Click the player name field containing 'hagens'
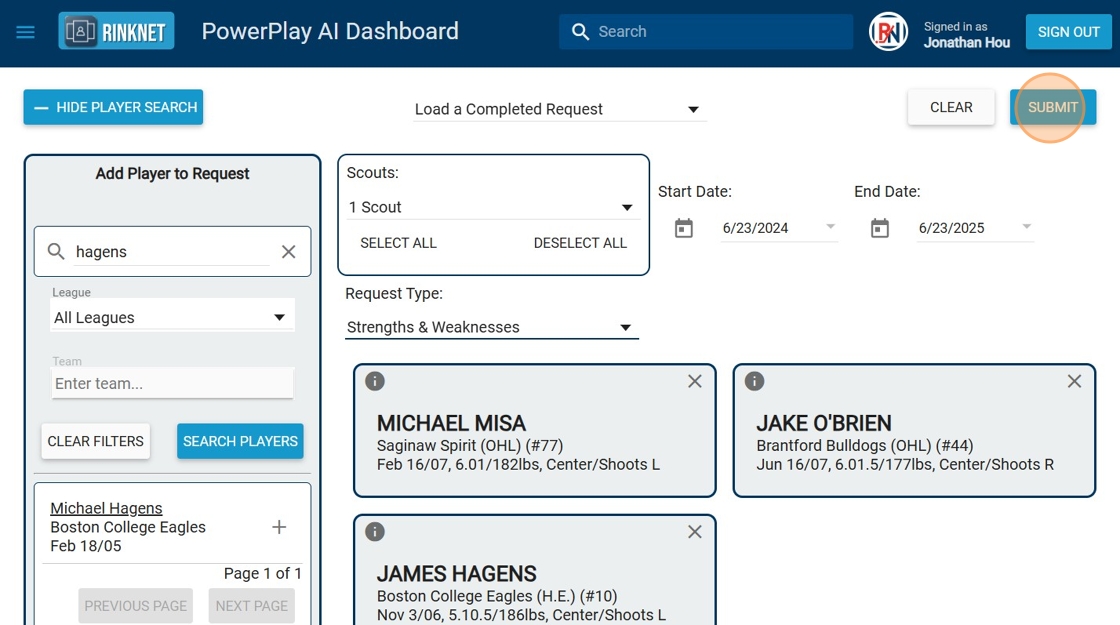 pyautogui.click(x=172, y=251)
